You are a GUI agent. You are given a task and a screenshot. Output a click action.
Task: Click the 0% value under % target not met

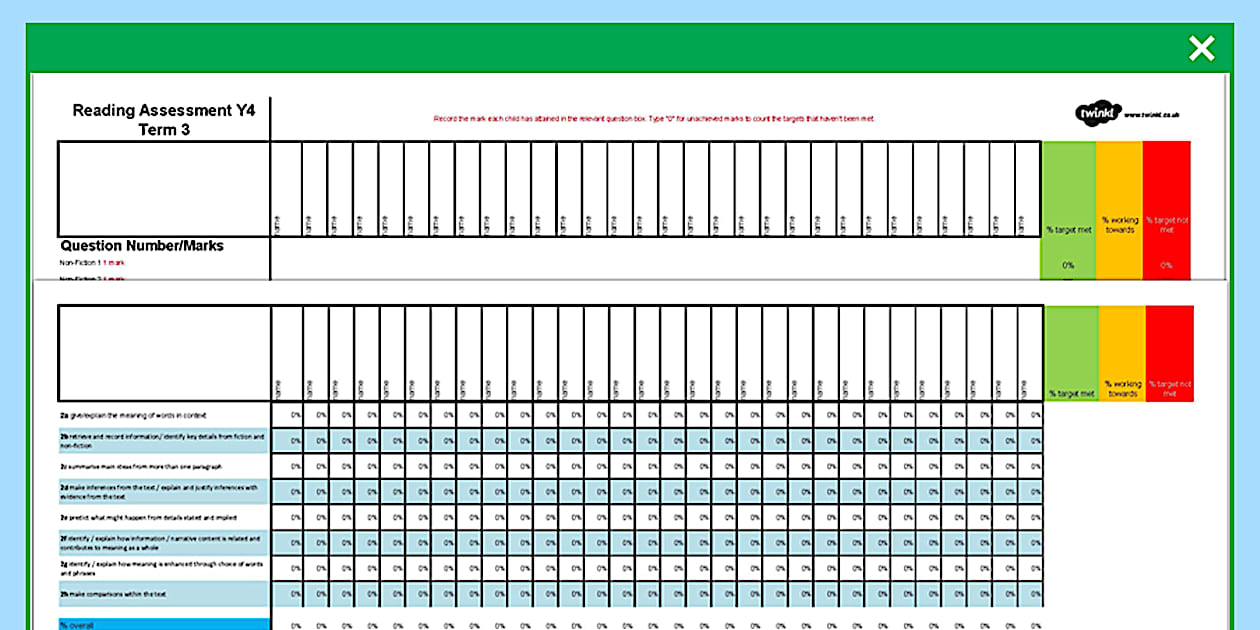1169,263
